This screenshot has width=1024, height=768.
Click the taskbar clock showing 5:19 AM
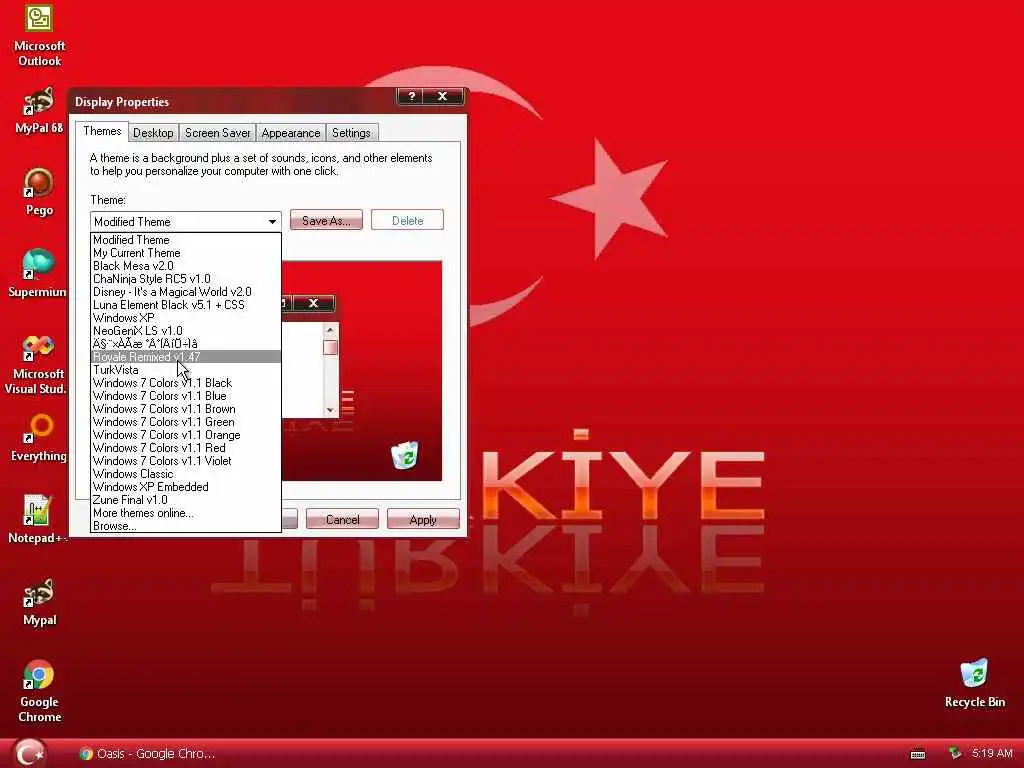tap(992, 754)
